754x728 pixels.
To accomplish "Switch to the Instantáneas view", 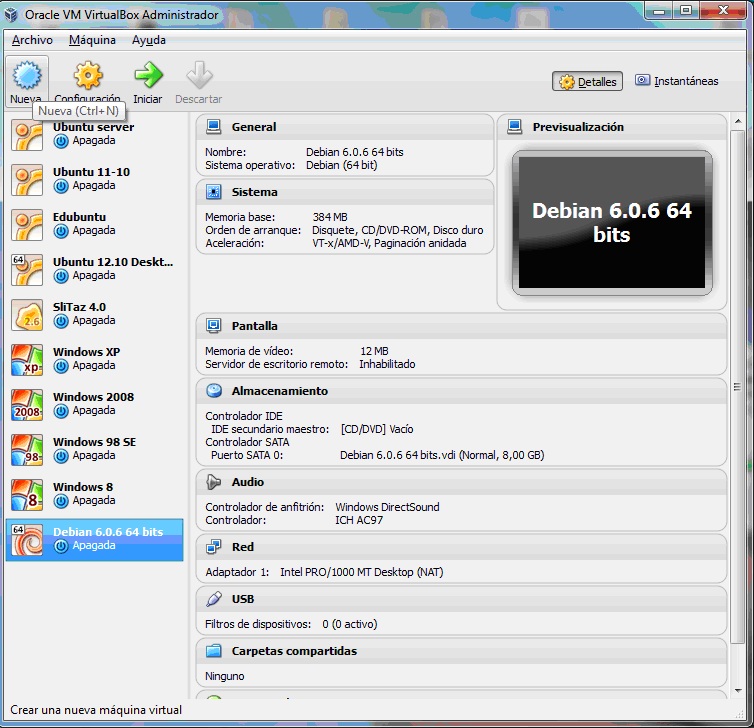I will [x=676, y=81].
